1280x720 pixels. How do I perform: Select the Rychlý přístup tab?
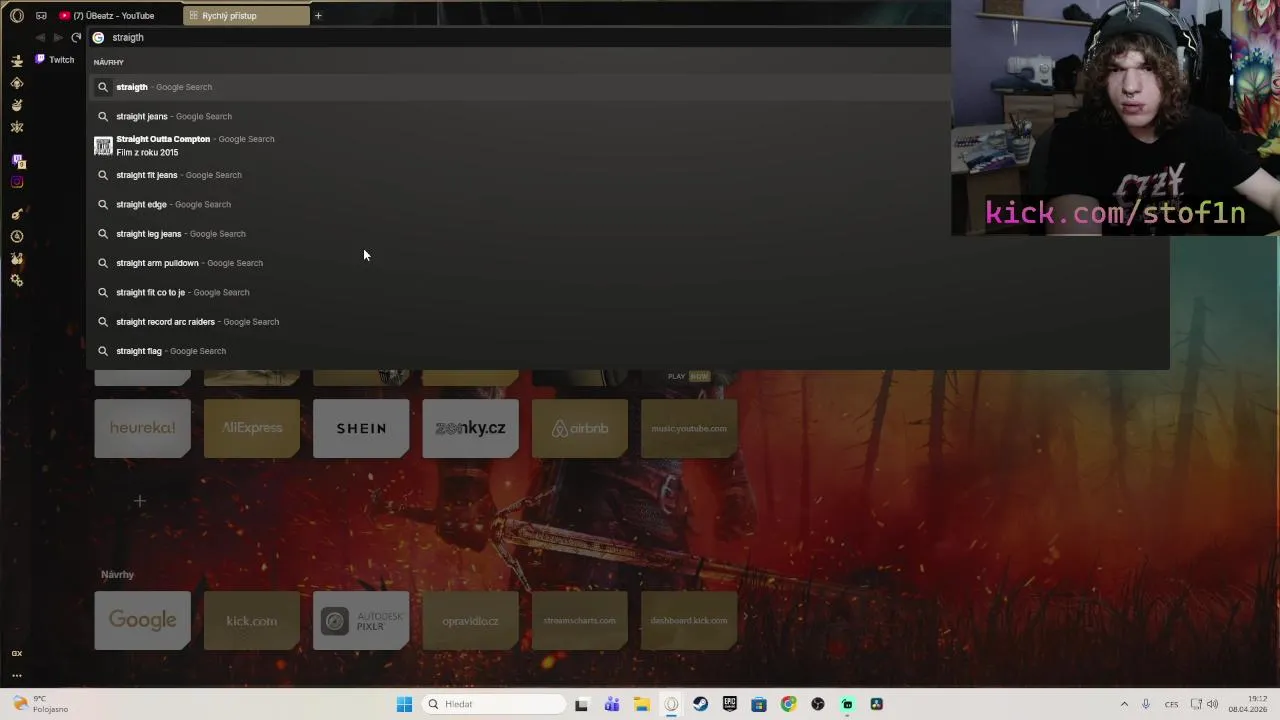tap(245, 15)
